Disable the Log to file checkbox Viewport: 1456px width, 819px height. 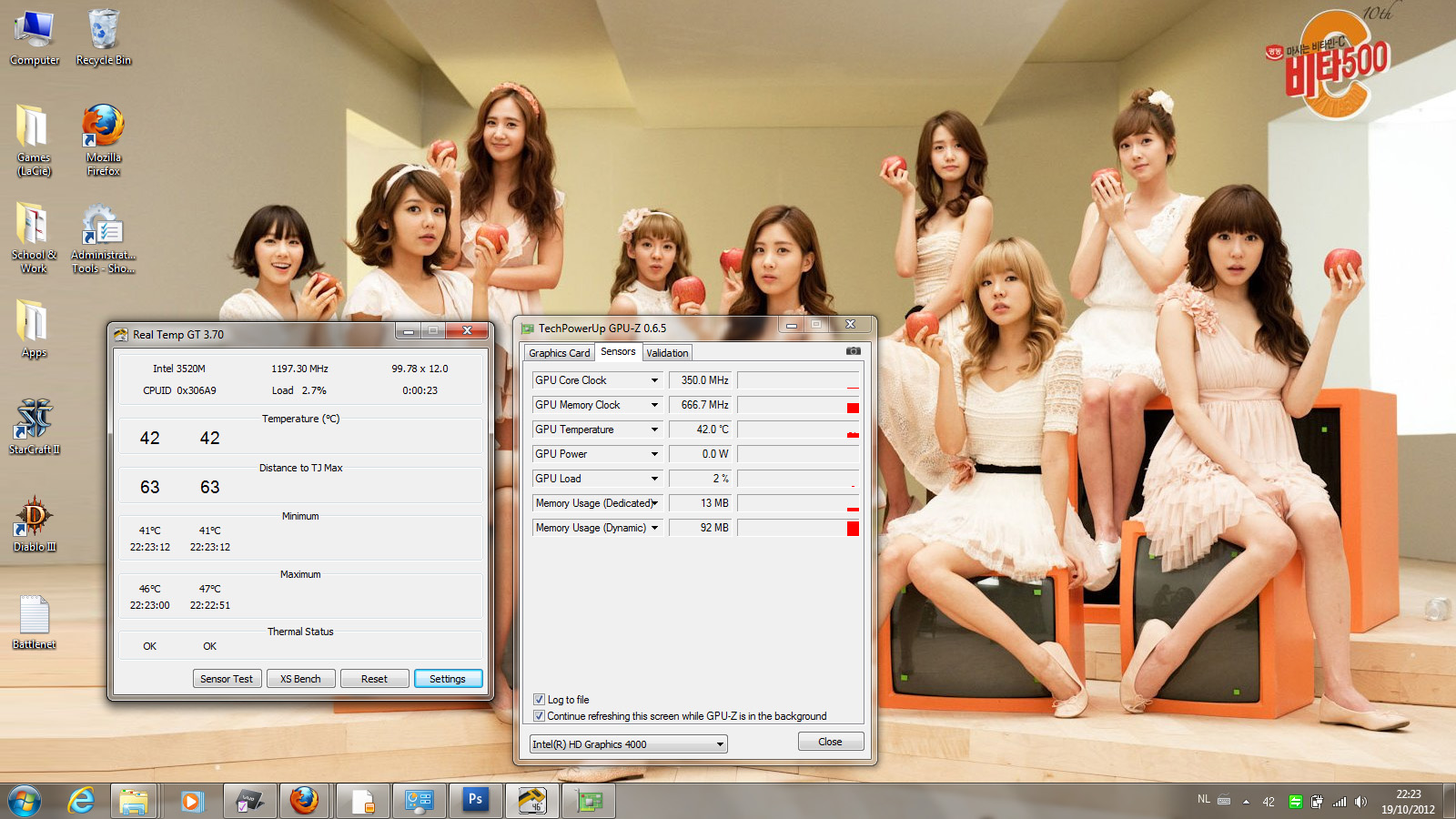coord(539,700)
